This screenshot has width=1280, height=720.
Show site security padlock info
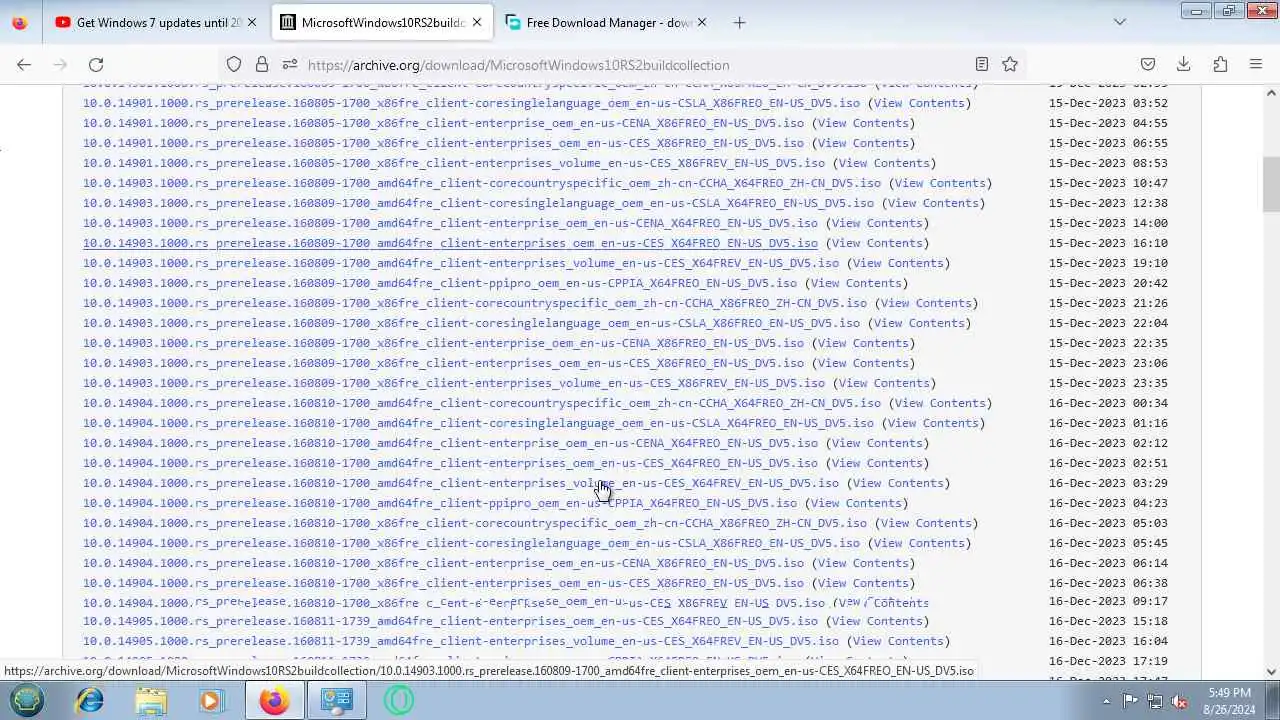point(262,64)
